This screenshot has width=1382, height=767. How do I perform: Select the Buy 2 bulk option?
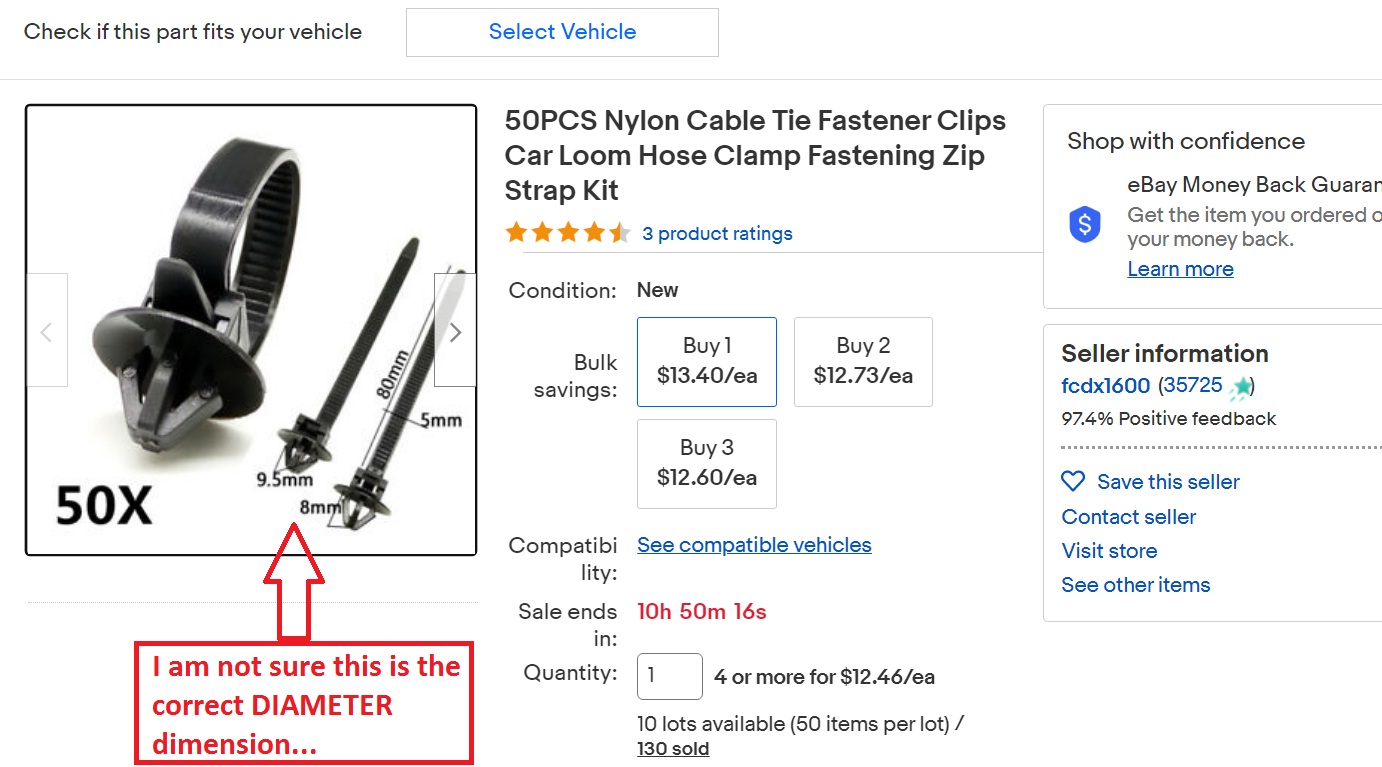pyautogui.click(x=863, y=361)
